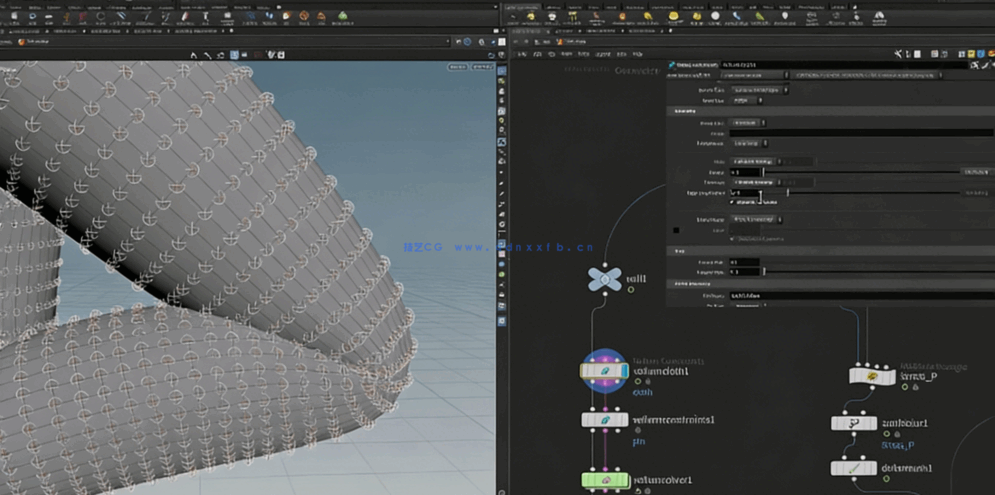
Task: Select the wavy yellow-icon node
Action: click(x=870, y=375)
